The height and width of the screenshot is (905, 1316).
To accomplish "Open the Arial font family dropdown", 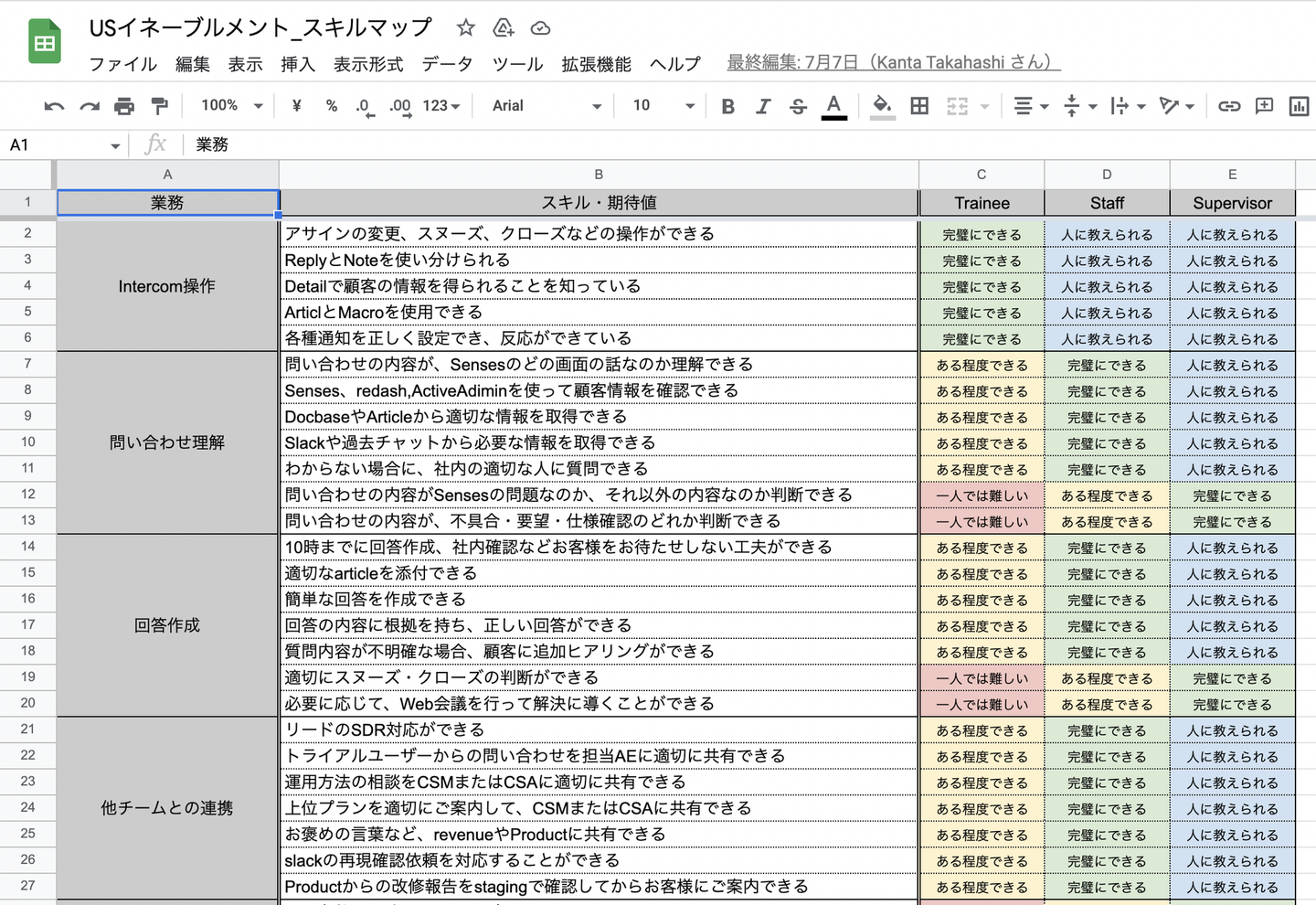I will (546, 106).
